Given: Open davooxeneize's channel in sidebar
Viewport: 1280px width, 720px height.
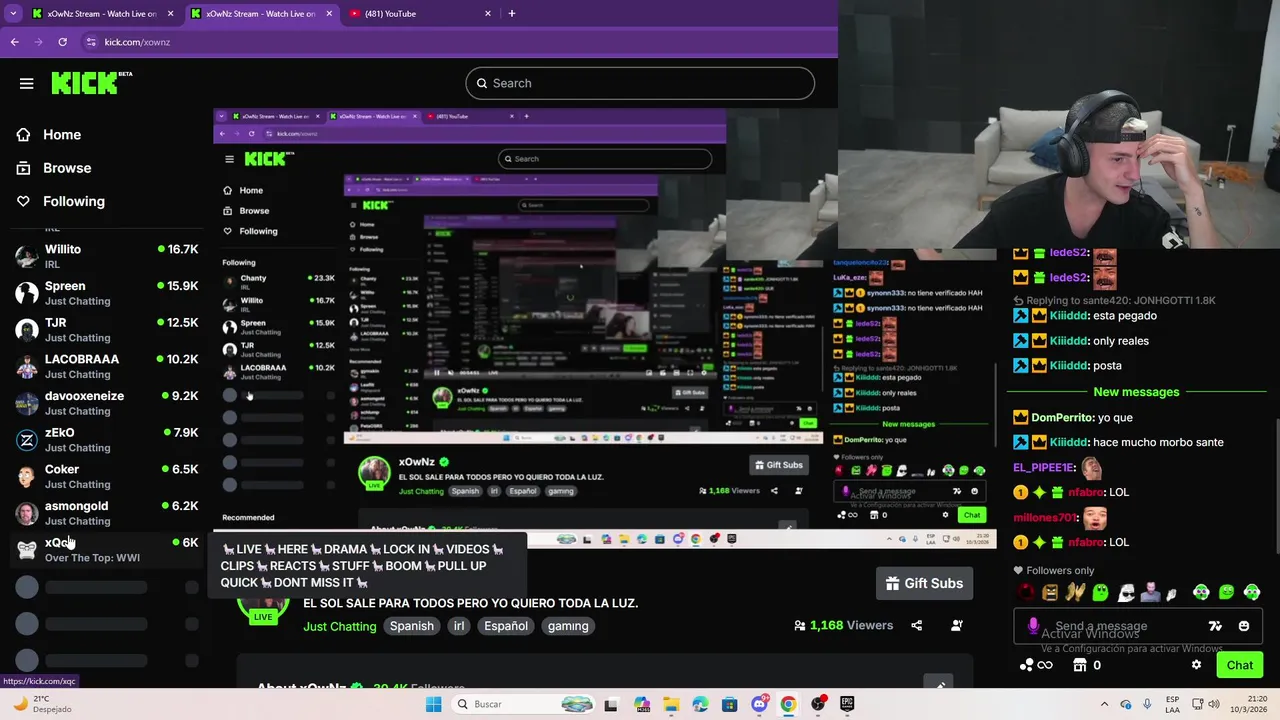Looking at the screenshot, I should [x=107, y=403].
